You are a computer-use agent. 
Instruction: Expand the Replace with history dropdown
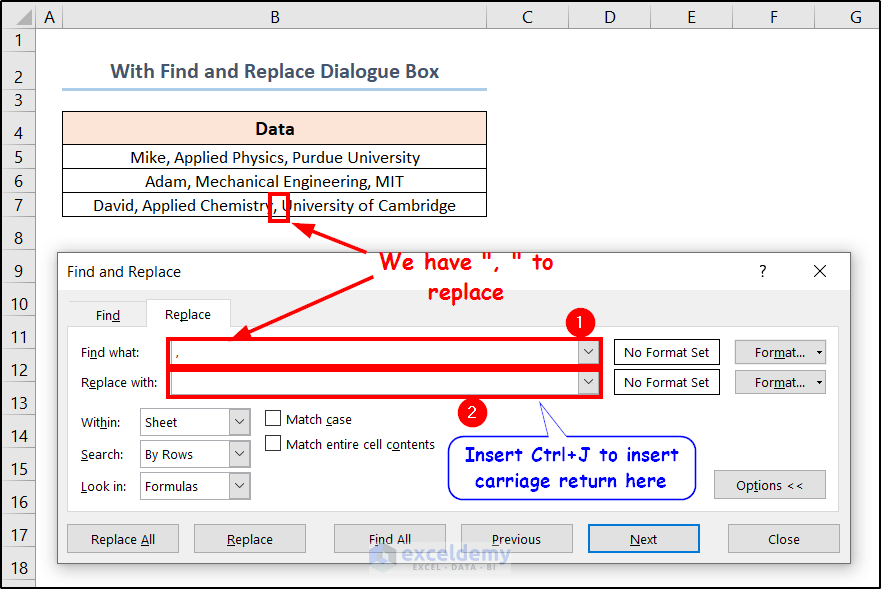pos(587,382)
